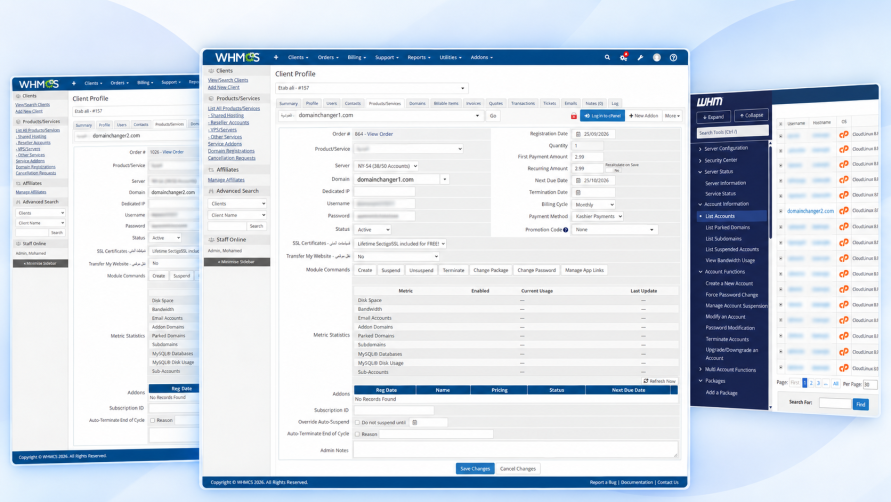The height and width of the screenshot is (502, 891).
Task: Open the search magnifier icon in main navbar
Action: (607, 57)
